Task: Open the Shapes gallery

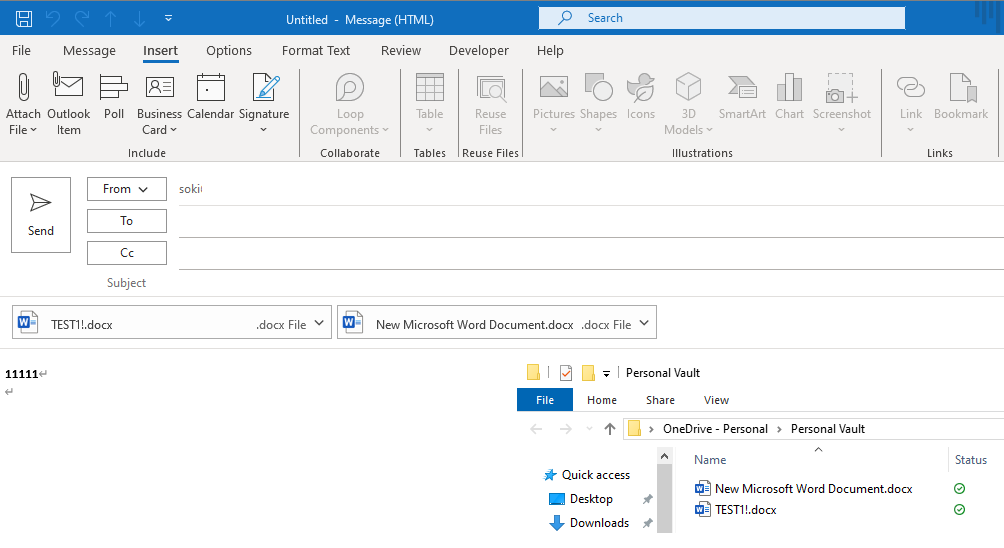Action: 599,104
